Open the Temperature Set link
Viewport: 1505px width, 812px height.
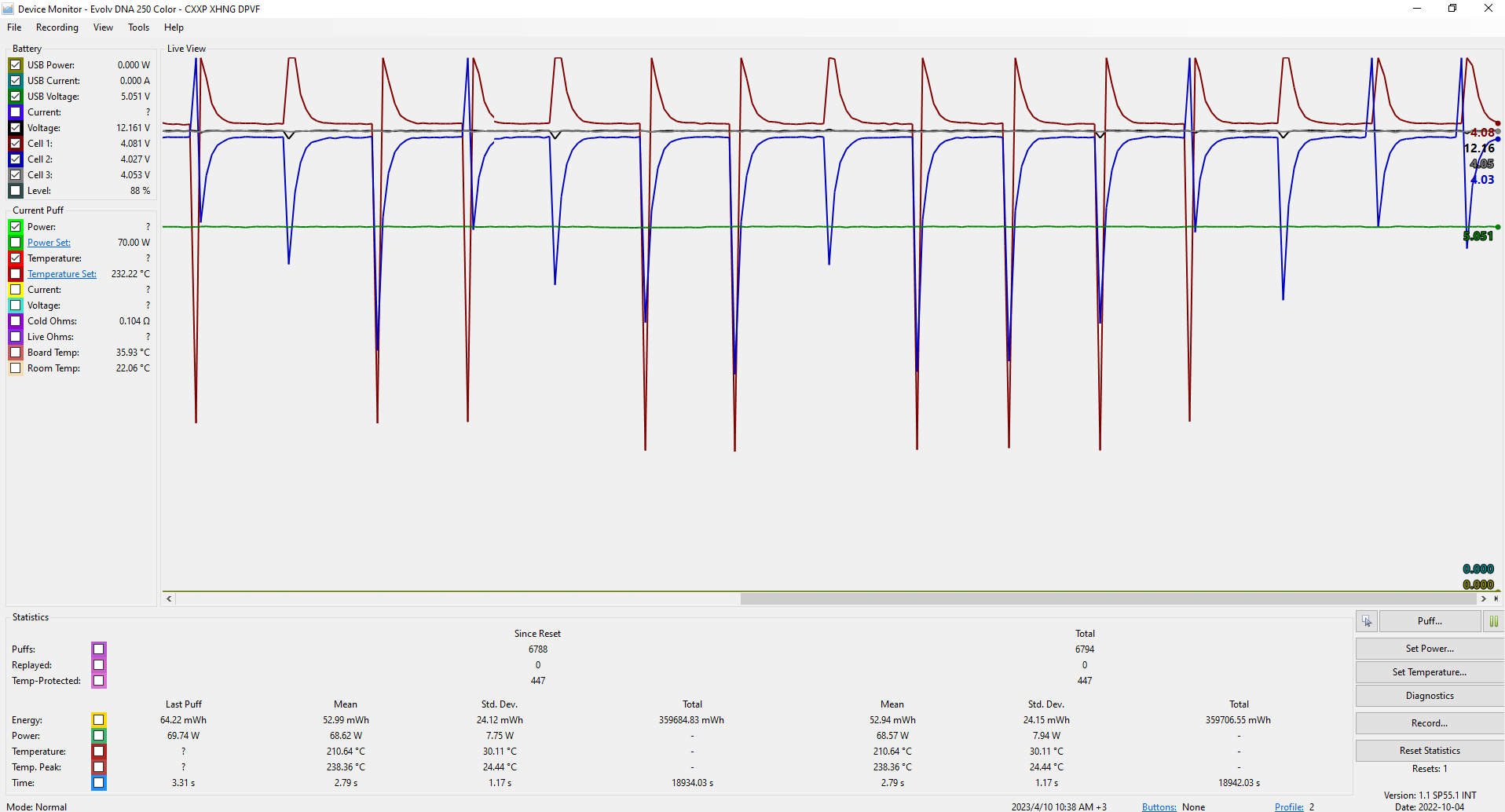click(62, 274)
